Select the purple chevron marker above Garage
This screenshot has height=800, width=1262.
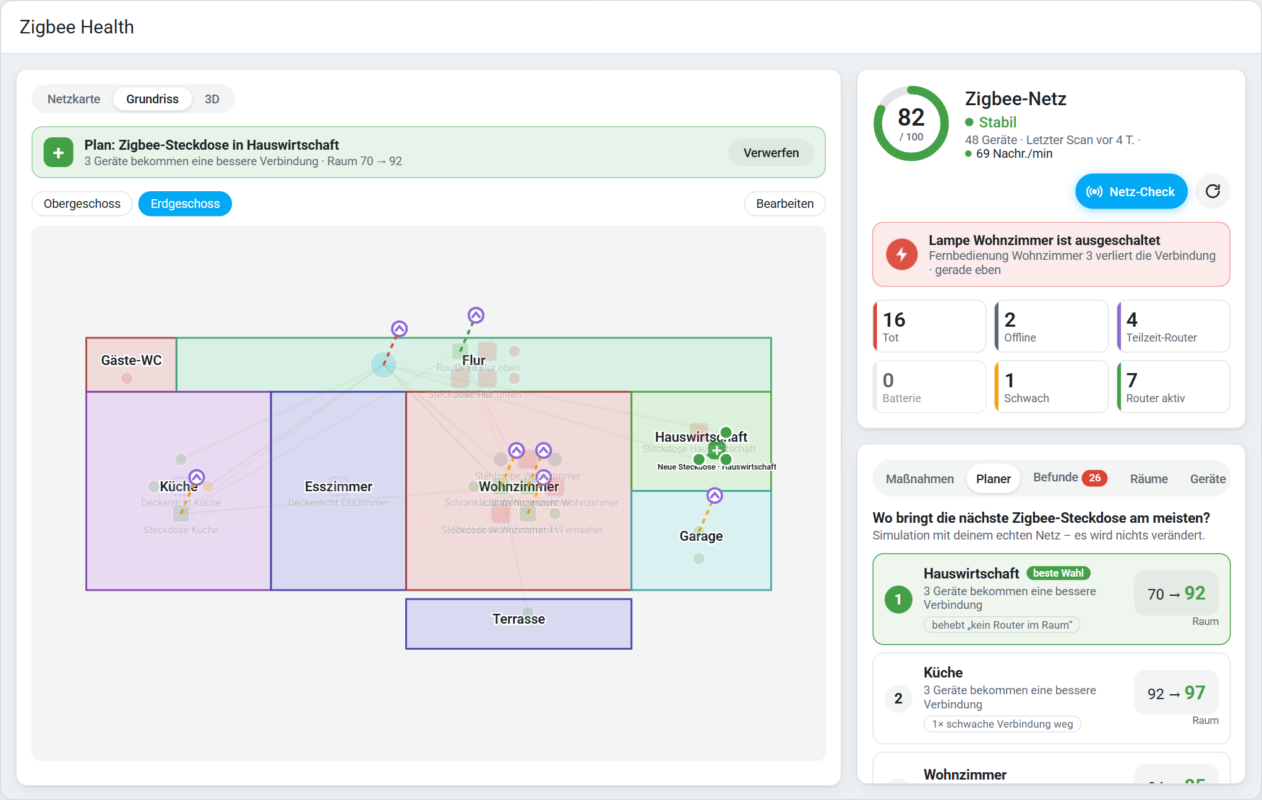click(x=714, y=495)
